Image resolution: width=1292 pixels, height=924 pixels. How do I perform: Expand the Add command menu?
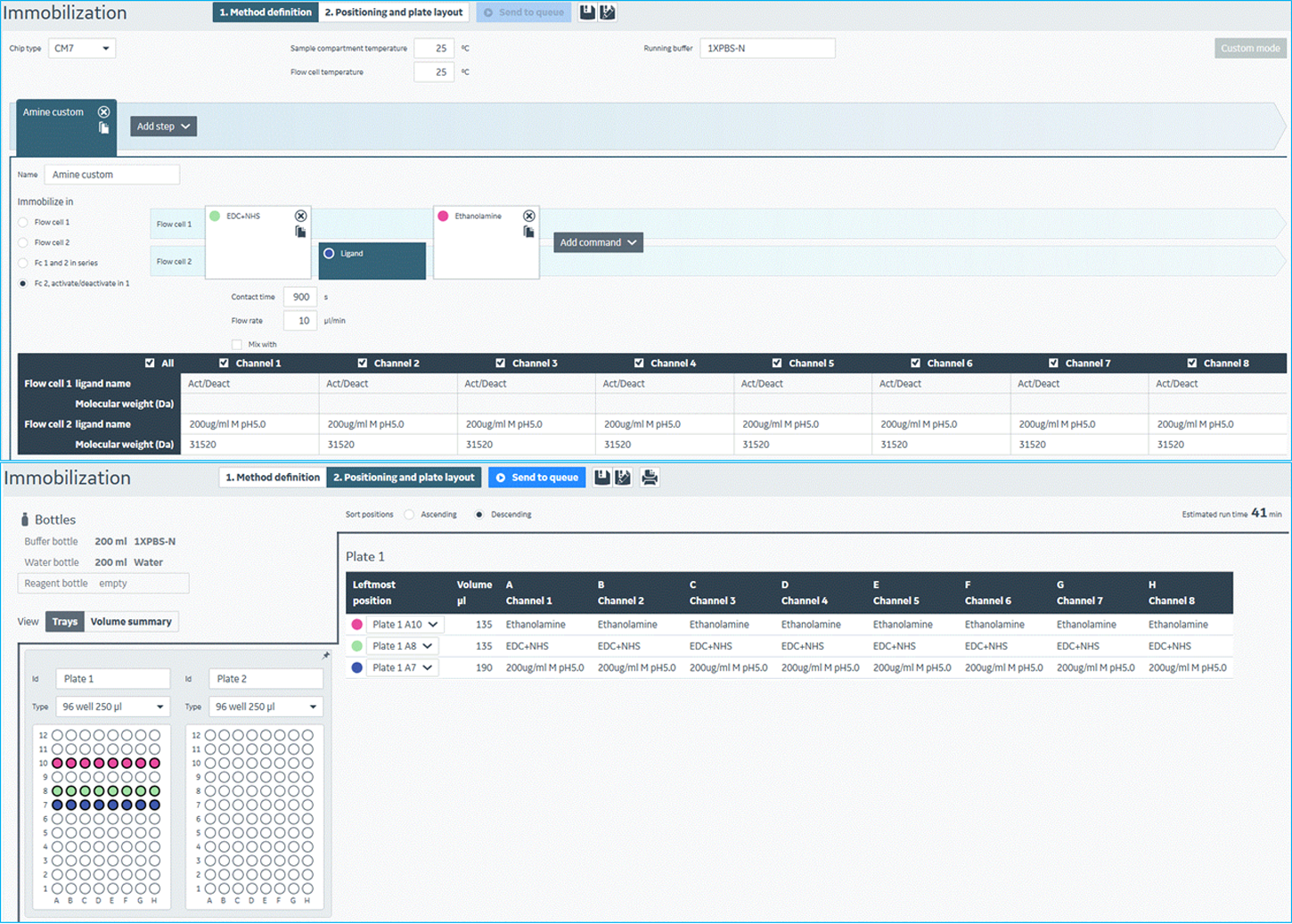pos(598,242)
